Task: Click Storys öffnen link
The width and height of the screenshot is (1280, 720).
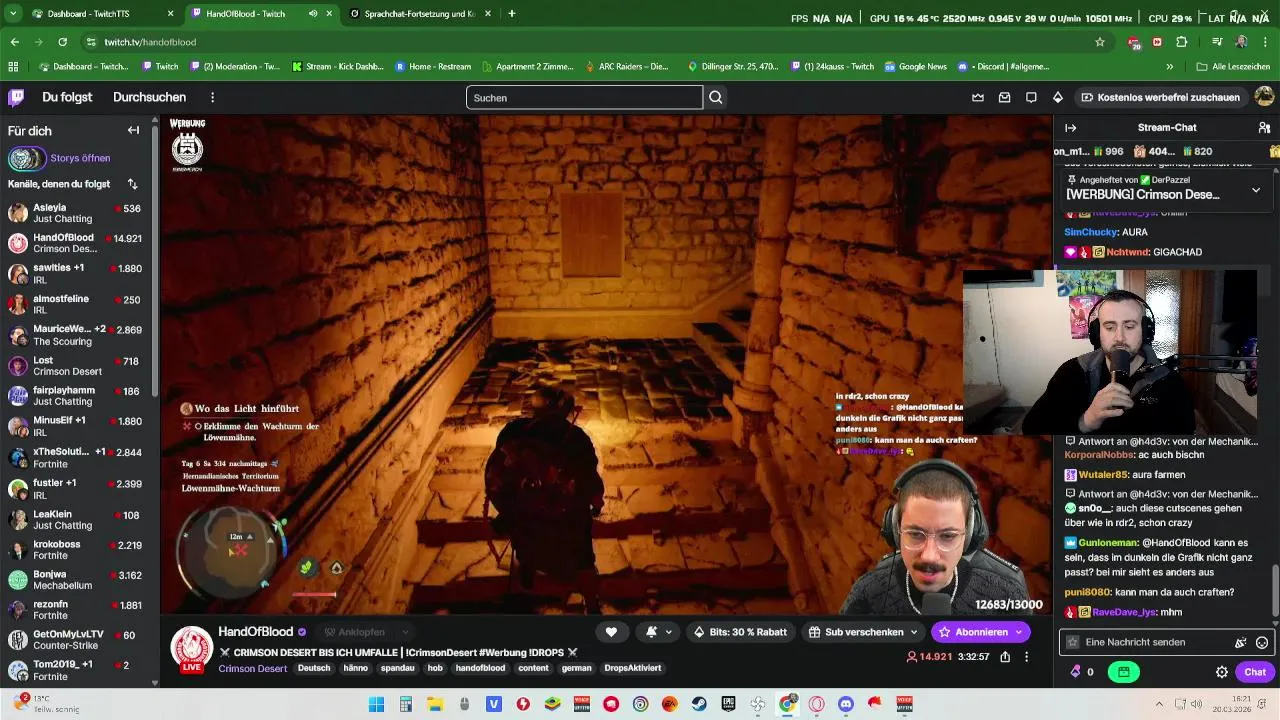Action: [80, 158]
